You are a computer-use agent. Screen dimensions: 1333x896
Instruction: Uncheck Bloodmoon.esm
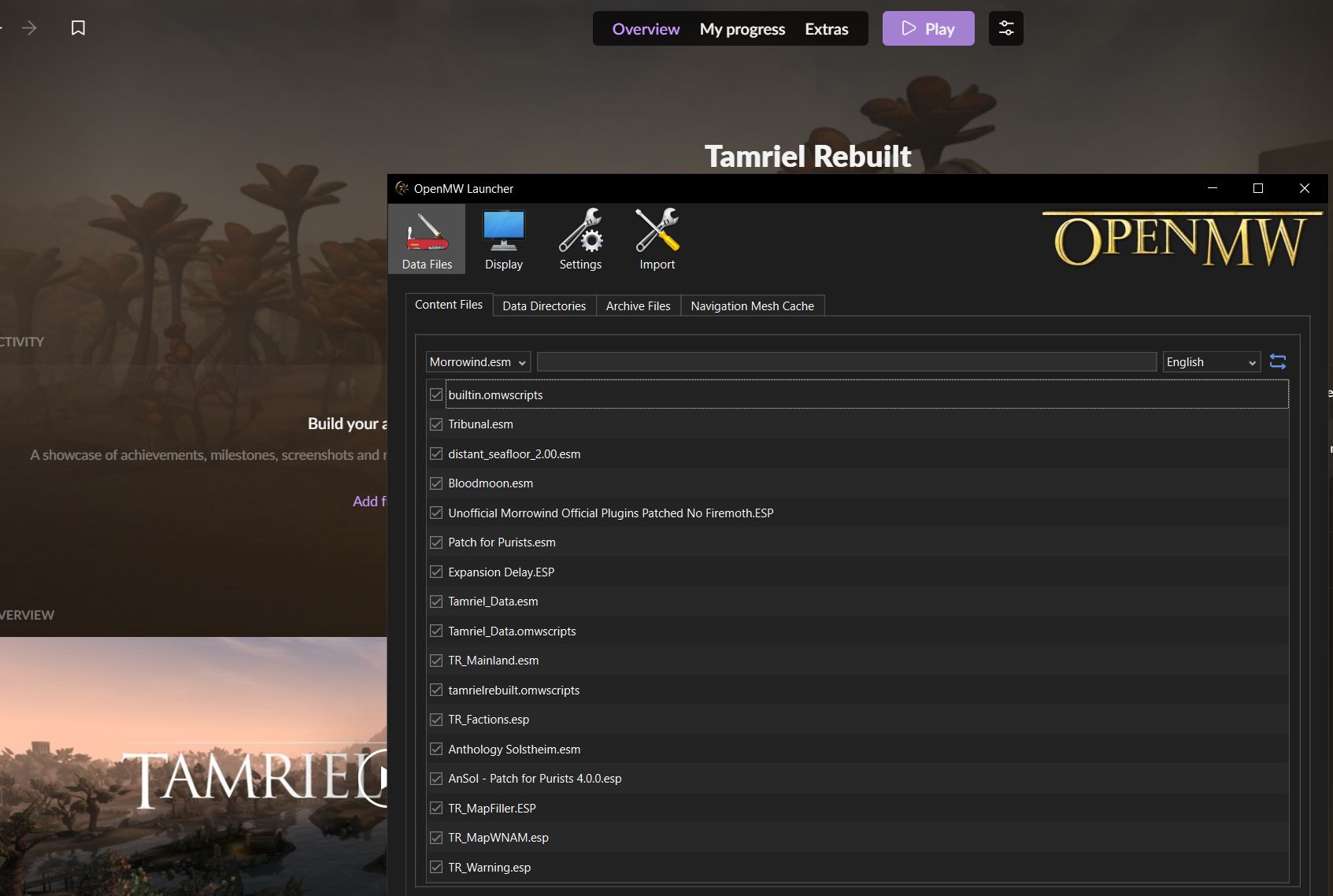click(436, 483)
